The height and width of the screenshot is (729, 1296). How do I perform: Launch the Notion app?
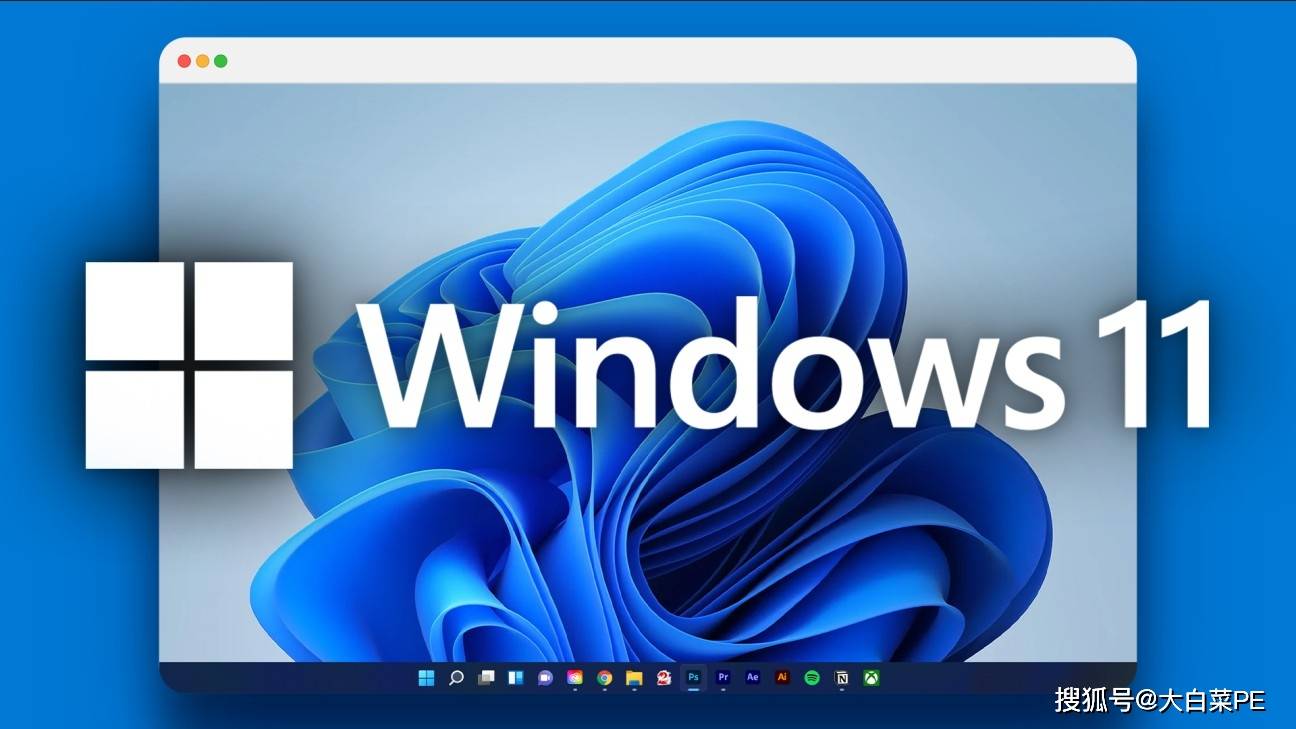tap(843, 678)
